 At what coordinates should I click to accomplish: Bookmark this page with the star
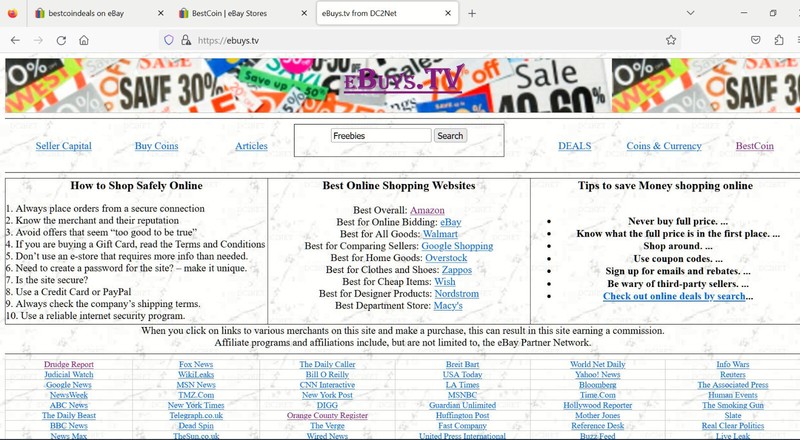tap(671, 40)
